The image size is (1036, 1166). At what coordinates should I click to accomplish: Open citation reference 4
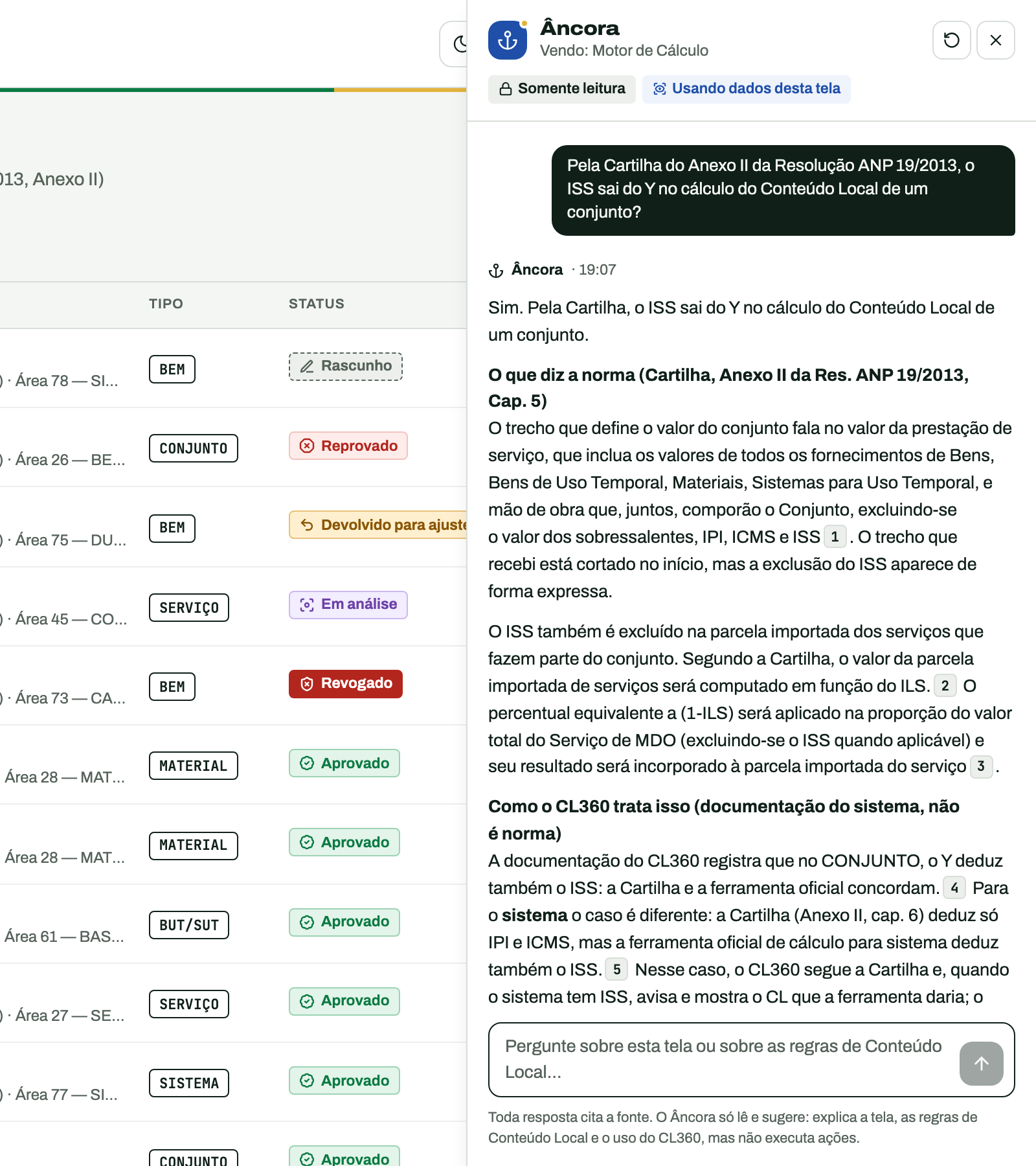(x=954, y=888)
